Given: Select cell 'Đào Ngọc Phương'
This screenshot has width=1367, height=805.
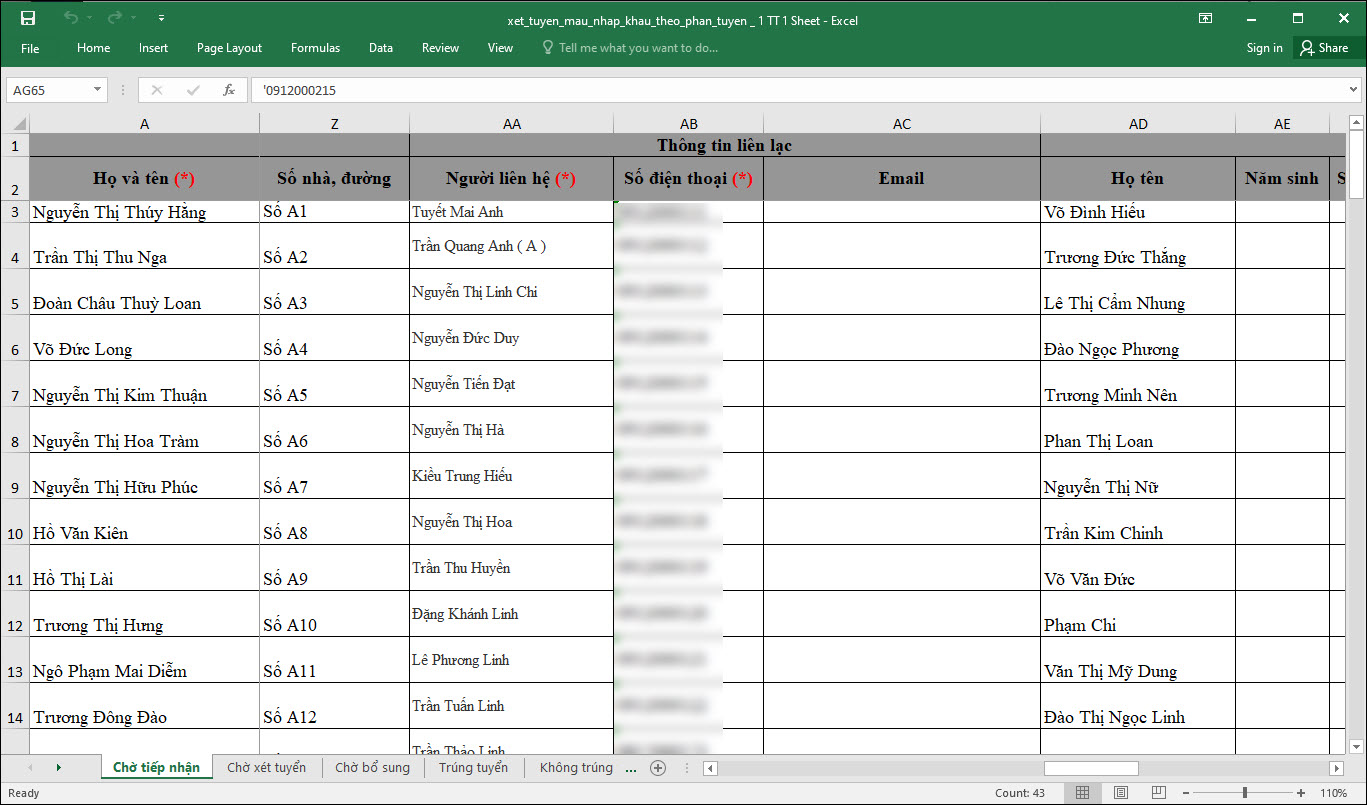Looking at the screenshot, I should (1138, 338).
